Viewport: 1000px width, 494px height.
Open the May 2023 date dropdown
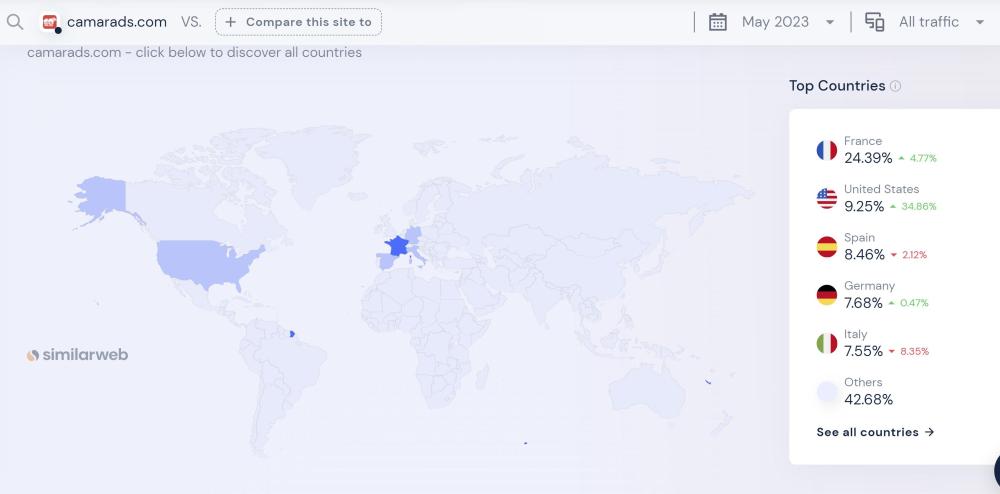[786, 22]
